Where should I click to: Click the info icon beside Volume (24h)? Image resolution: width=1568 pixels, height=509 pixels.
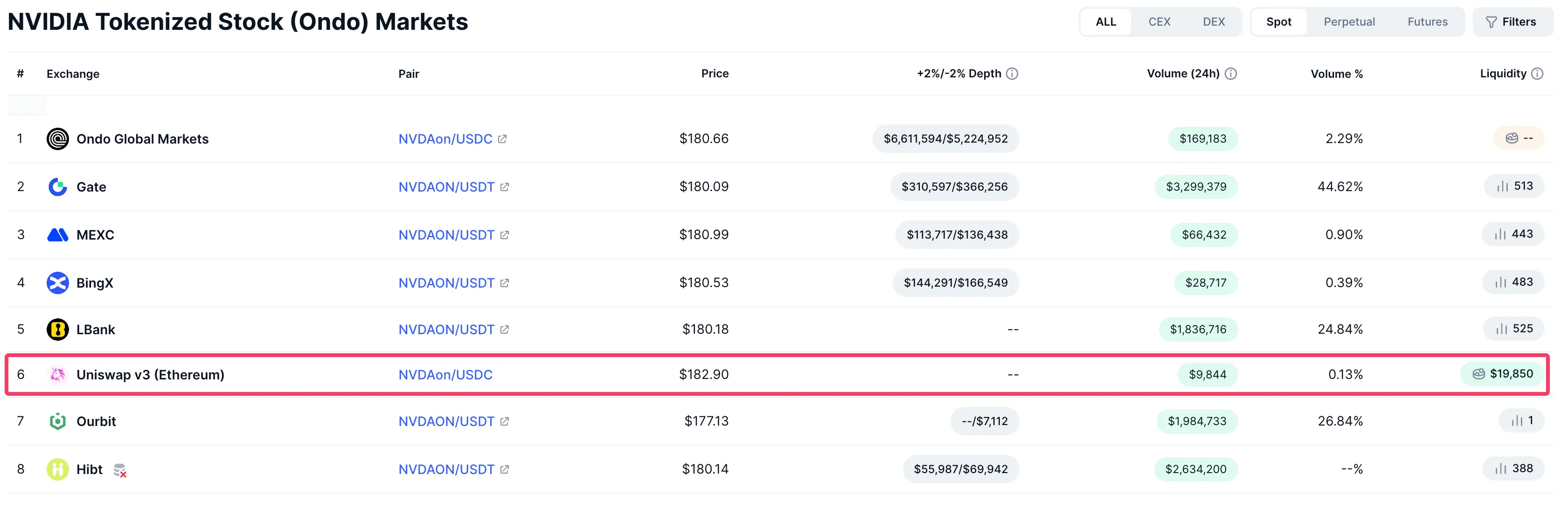coord(1230,74)
